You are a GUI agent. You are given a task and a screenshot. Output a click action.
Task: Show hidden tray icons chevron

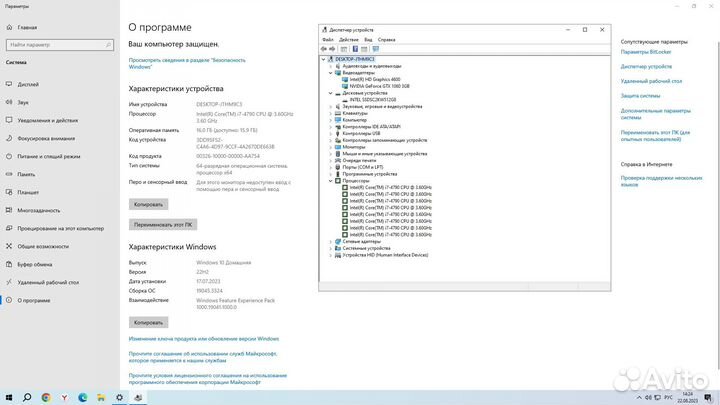coord(639,398)
